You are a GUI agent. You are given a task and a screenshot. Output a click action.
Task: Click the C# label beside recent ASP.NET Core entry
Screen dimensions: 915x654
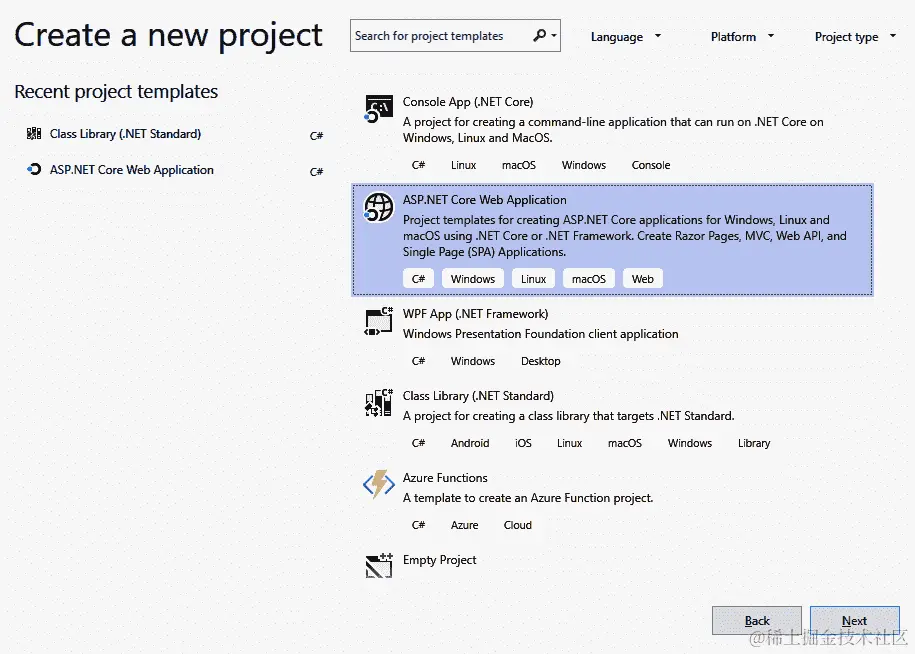(316, 172)
